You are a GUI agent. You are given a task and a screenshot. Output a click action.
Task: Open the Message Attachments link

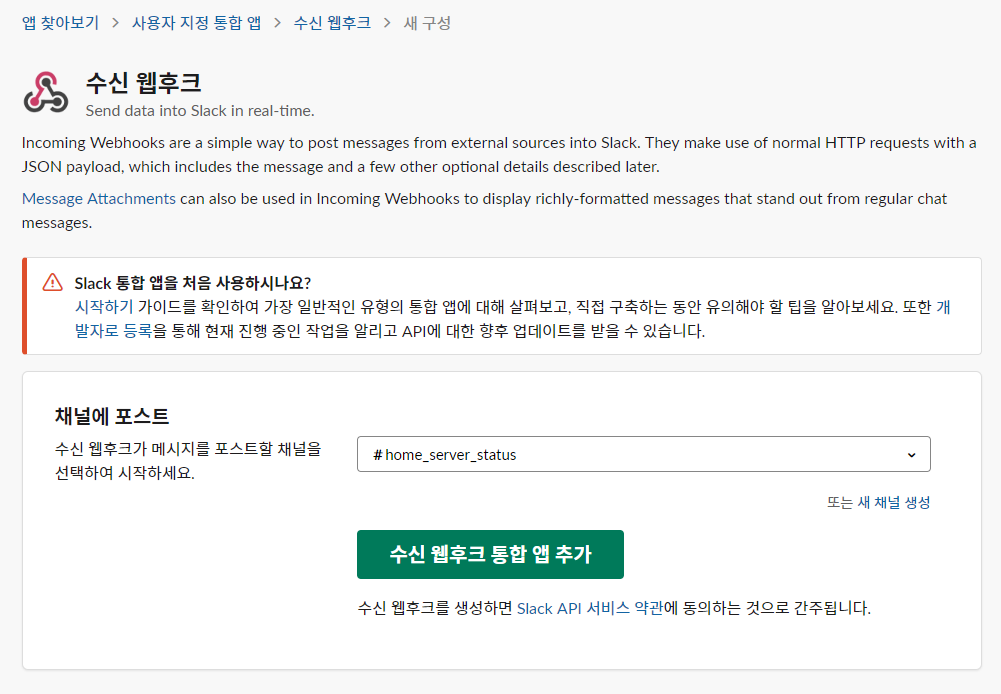tap(98, 199)
